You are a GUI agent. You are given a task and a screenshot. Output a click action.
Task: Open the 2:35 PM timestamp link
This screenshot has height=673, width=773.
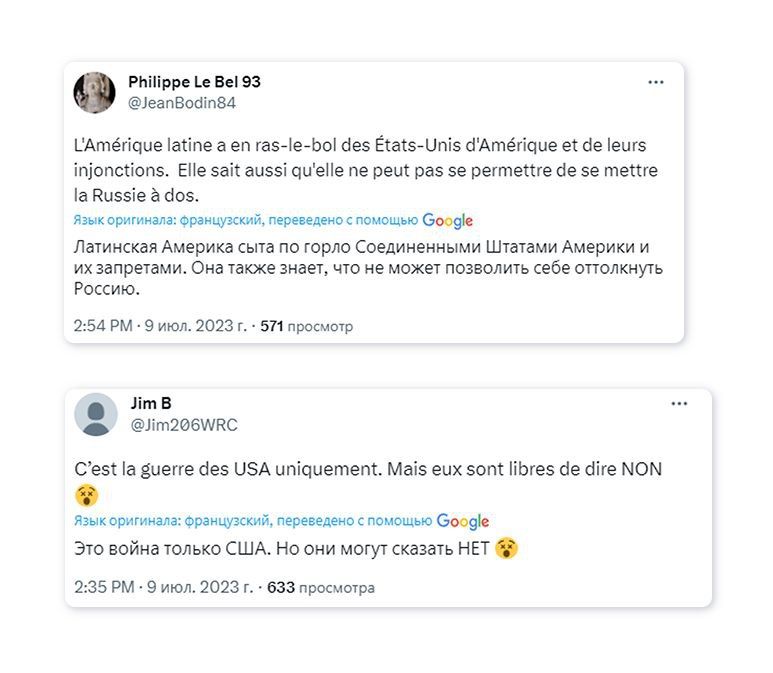coord(163,587)
